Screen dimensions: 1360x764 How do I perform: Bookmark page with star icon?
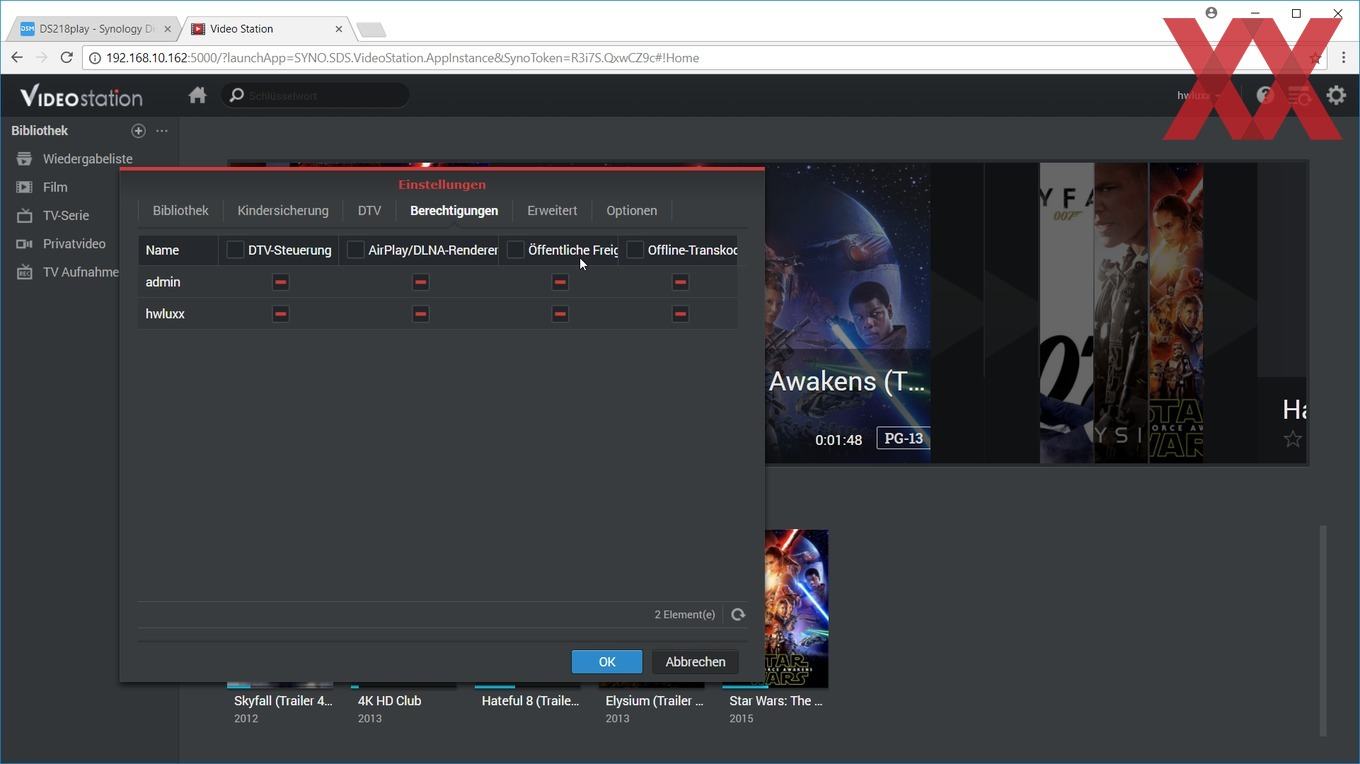tap(1315, 58)
